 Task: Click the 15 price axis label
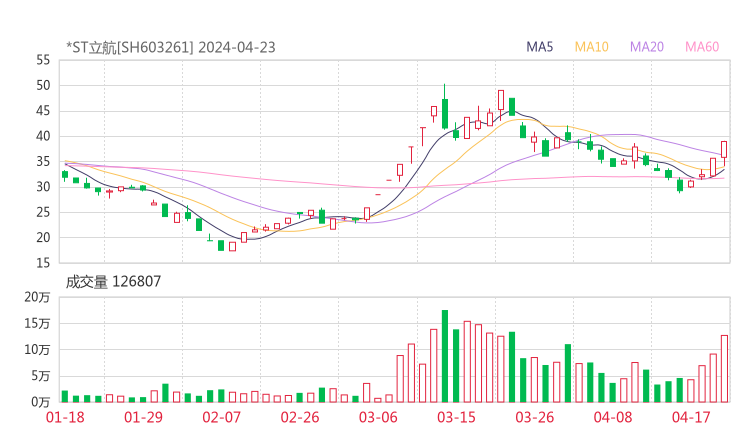43,263
